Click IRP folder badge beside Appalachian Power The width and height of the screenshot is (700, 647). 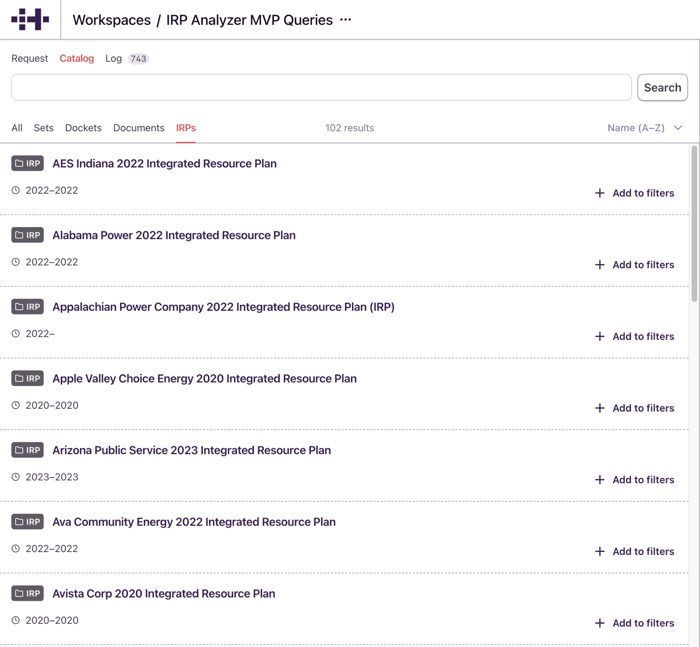(x=28, y=307)
